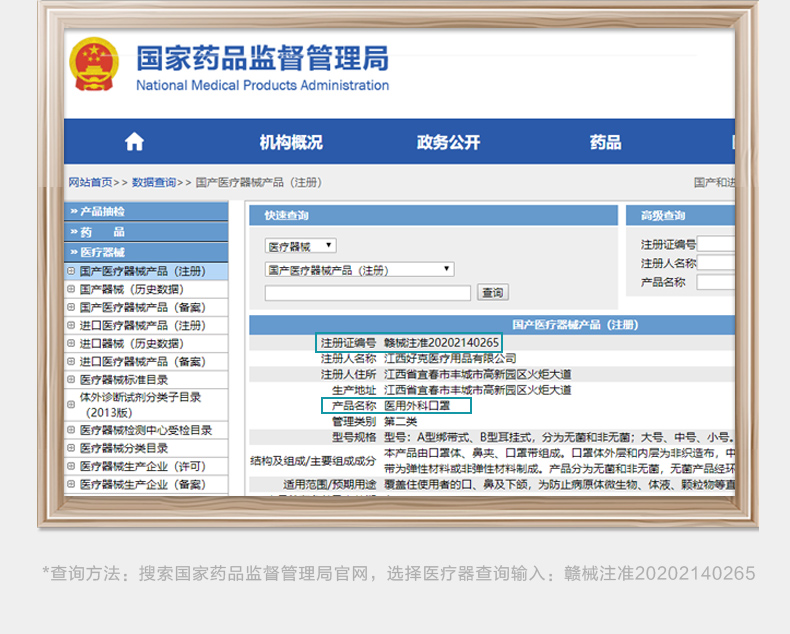
Task: Click the 生产地址 value text
Action: (478, 390)
